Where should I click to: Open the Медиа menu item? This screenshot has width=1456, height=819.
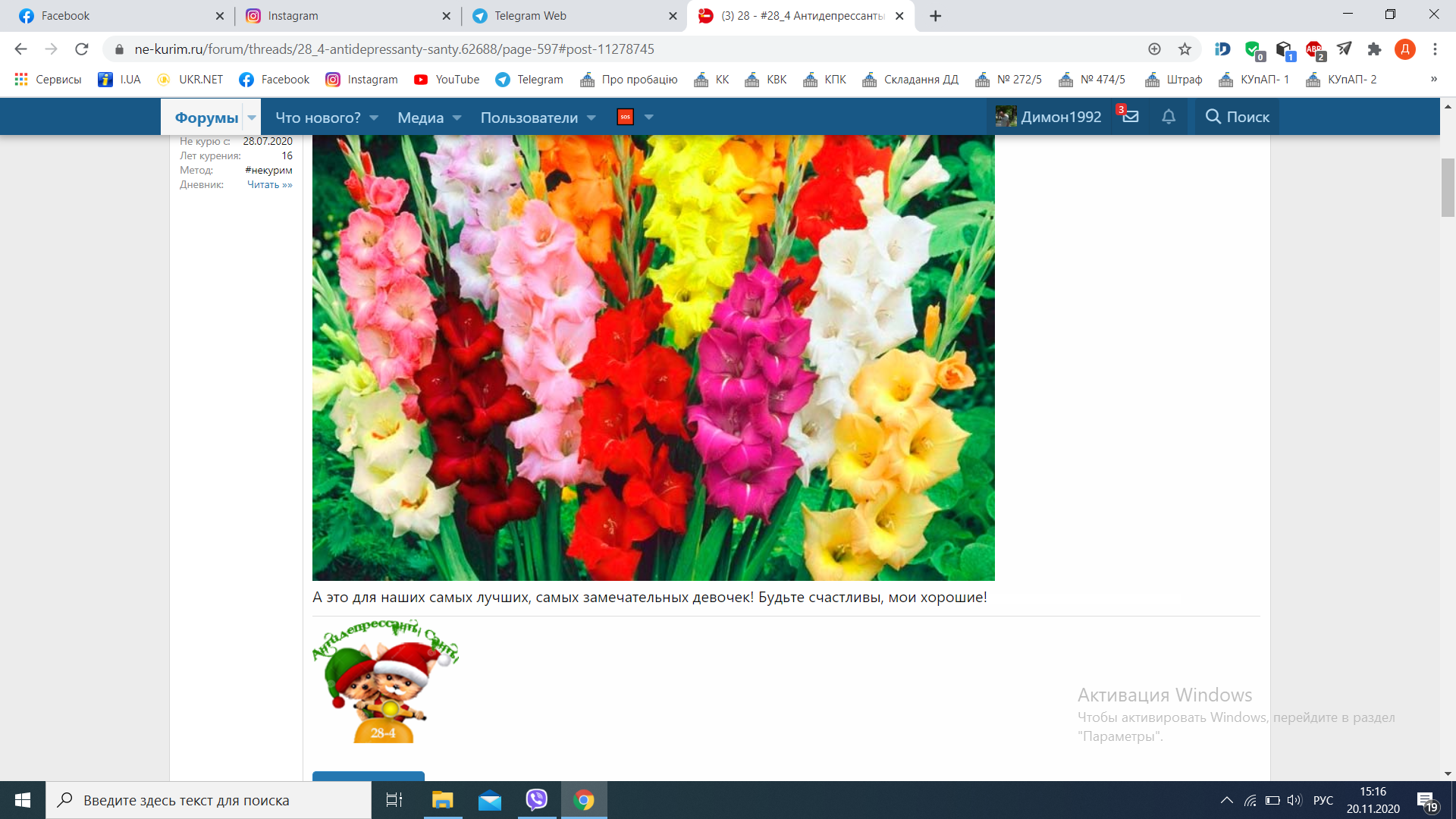pyautogui.click(x=420, y=118)
